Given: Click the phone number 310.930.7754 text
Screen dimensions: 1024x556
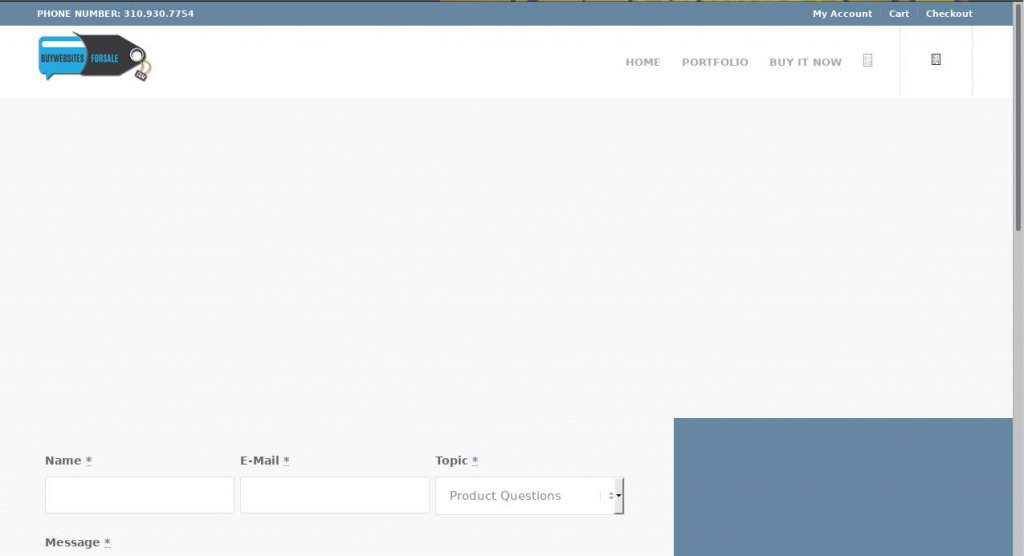Looking at the screenshot, I should (159, 14).
